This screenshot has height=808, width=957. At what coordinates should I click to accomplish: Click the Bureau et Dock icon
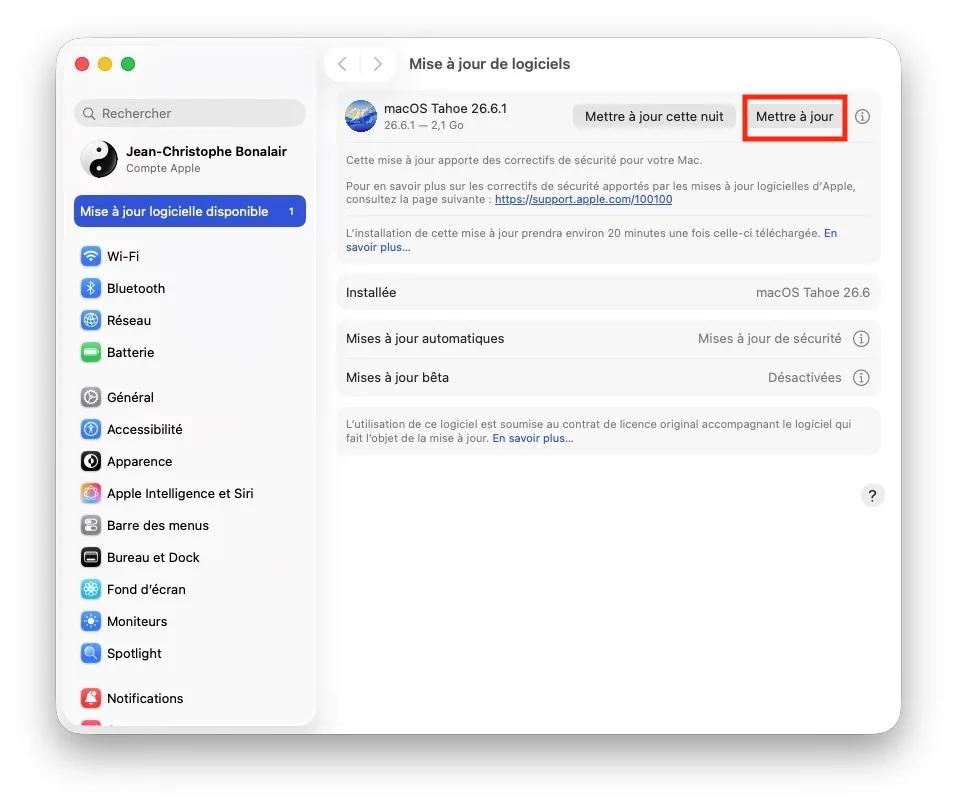91,557
